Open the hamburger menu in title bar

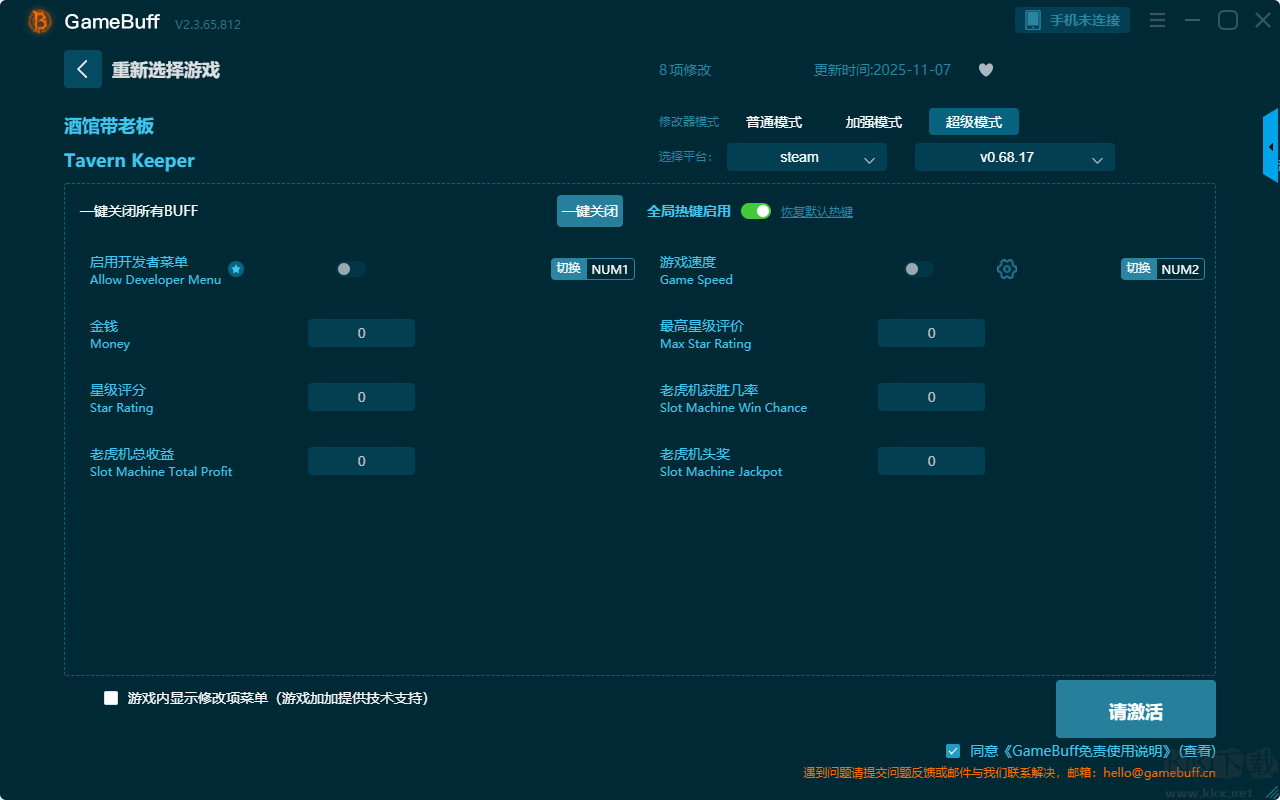pyautogui.click(x=1157, y=20)
